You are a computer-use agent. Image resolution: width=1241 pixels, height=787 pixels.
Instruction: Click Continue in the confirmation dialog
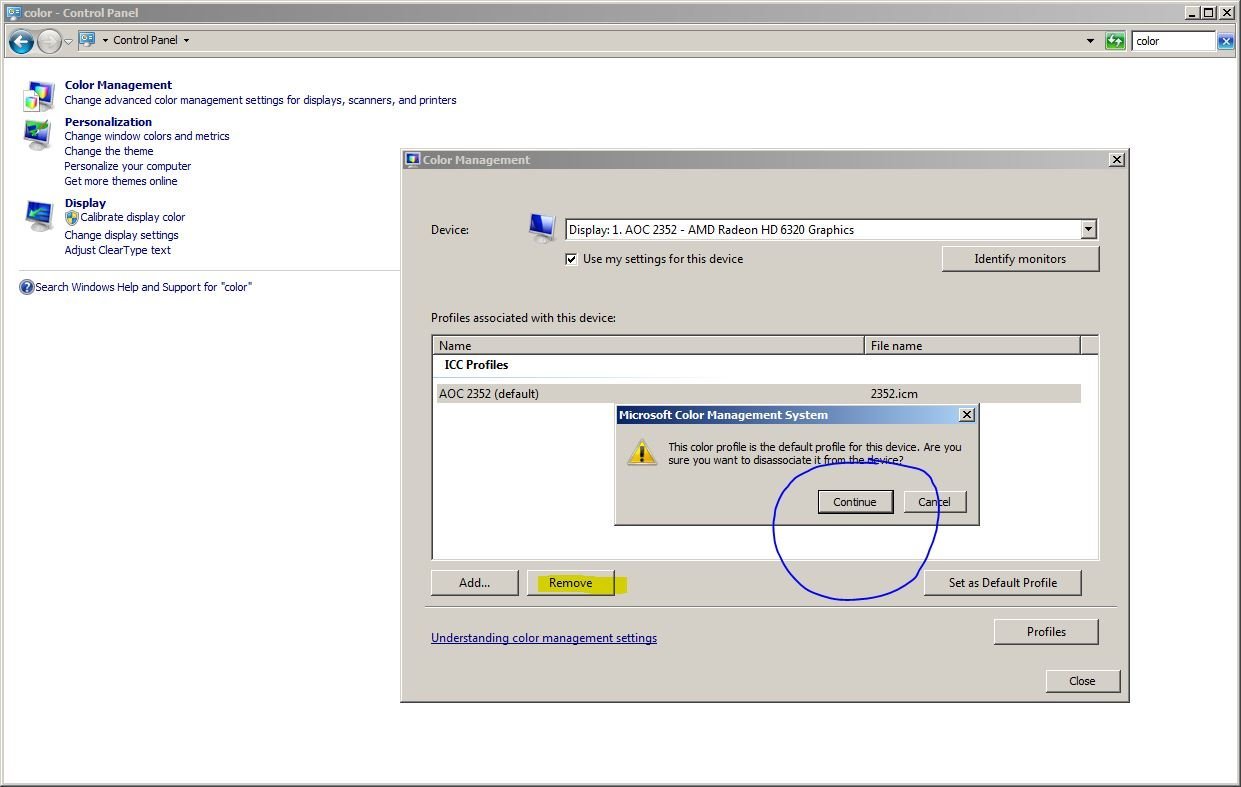(855, 502)
